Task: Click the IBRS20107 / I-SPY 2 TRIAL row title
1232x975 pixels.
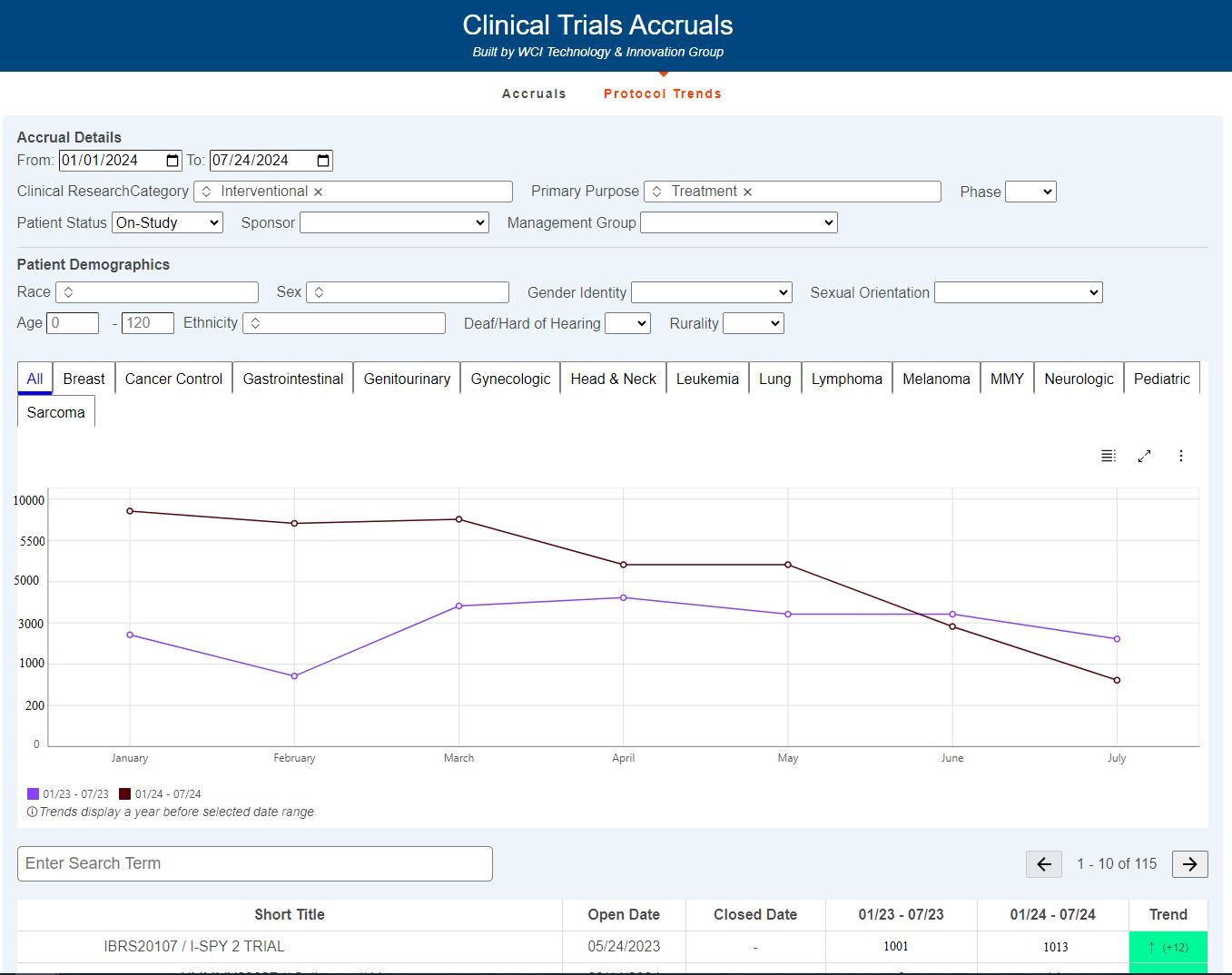Action: (194, 946)
